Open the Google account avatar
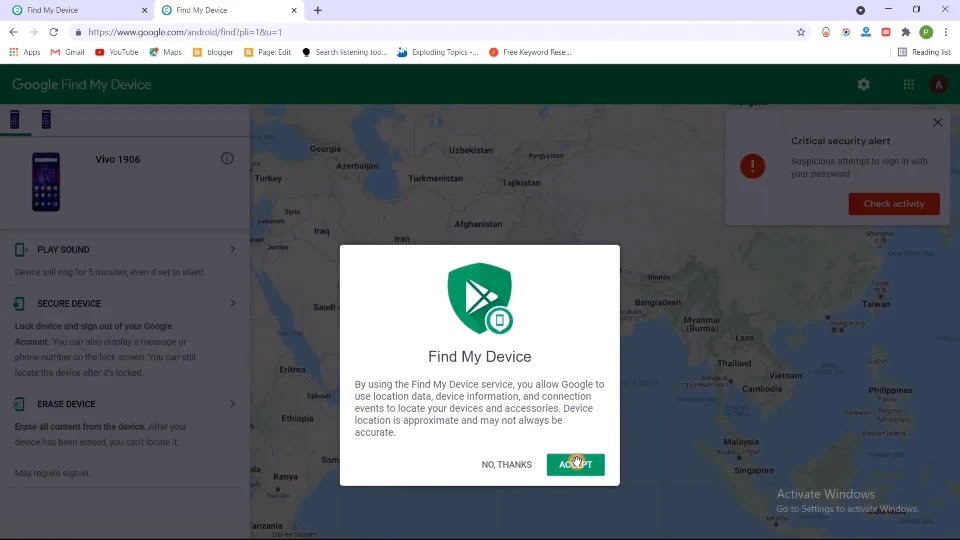This screenshot has width=960, height=540. click(938, 84)
